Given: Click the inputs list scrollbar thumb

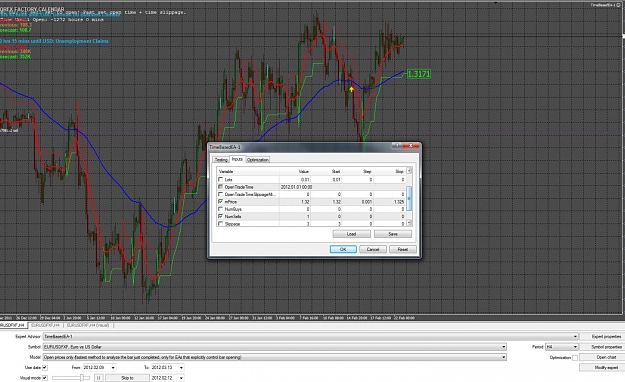Looking at the screenshot, I should tap(409, 198).
